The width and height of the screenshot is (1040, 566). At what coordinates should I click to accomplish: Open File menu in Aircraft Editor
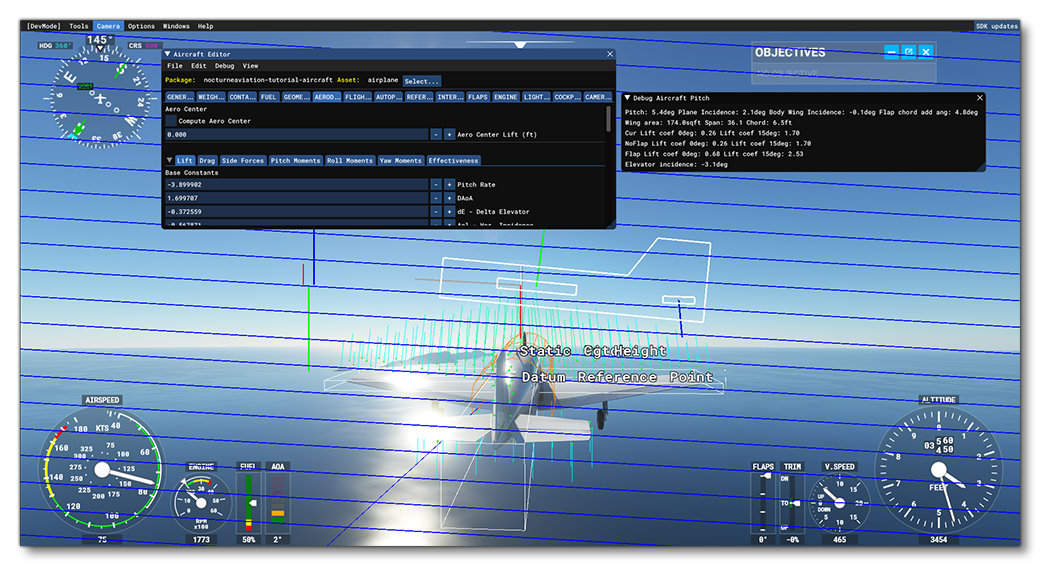tap(174, 66)
